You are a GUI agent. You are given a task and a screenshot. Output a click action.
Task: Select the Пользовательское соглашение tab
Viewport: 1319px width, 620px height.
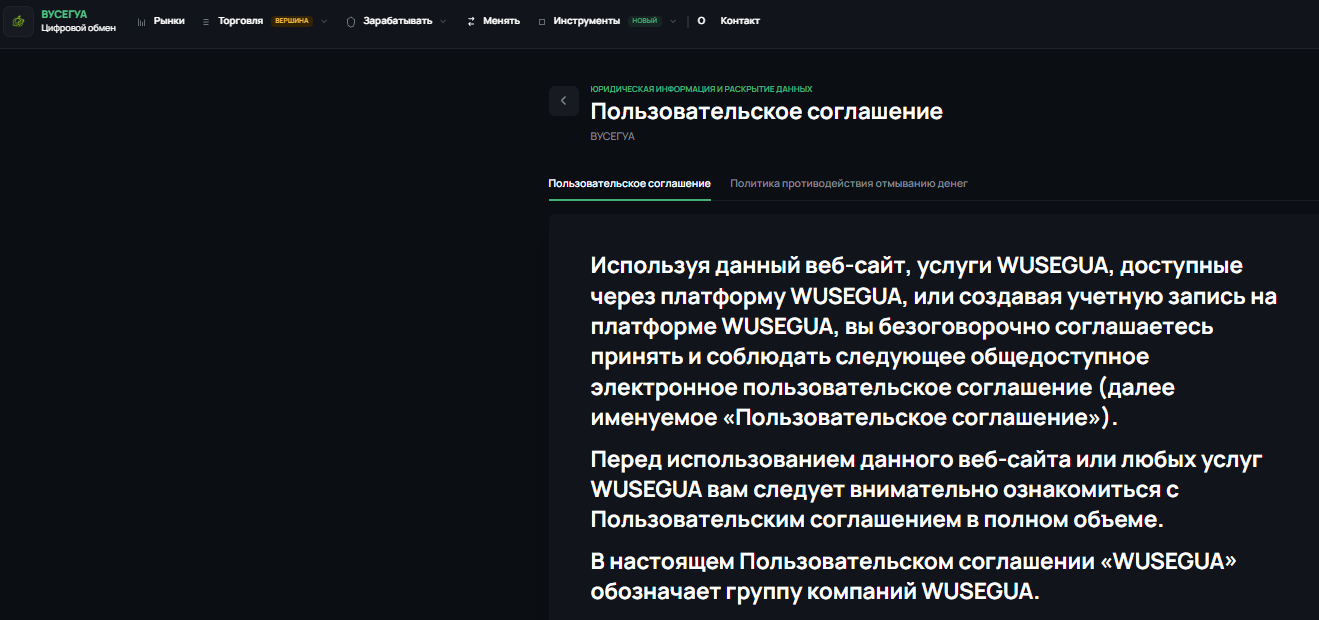[630, 184]
